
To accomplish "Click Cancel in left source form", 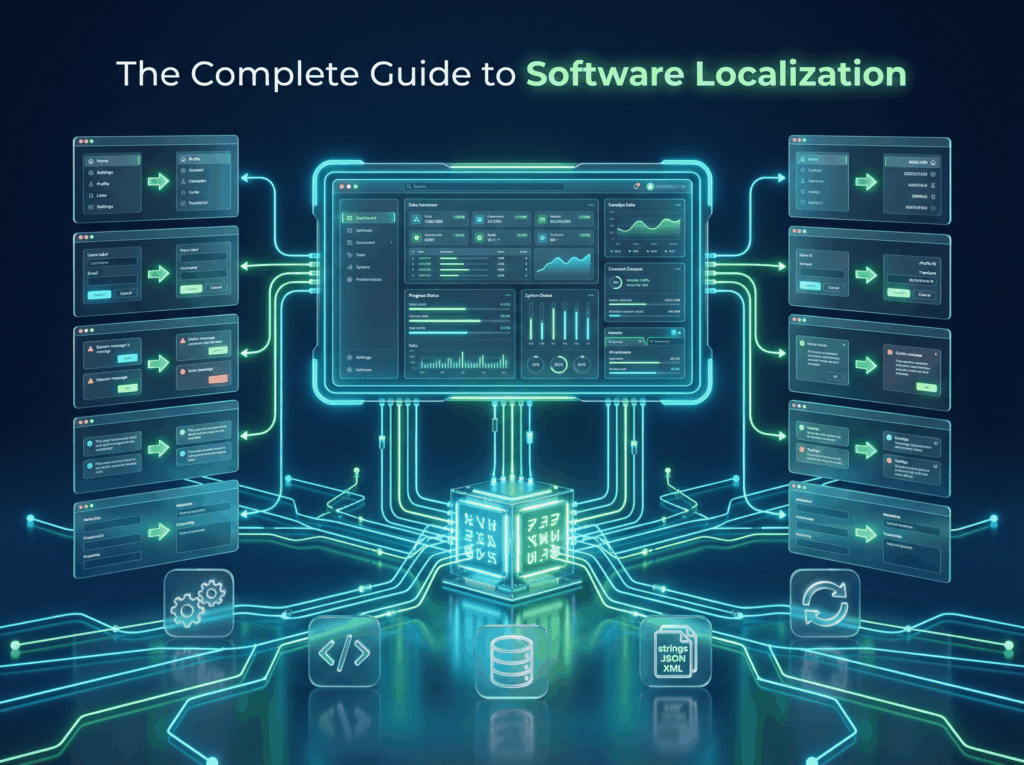I will point(125,293).
